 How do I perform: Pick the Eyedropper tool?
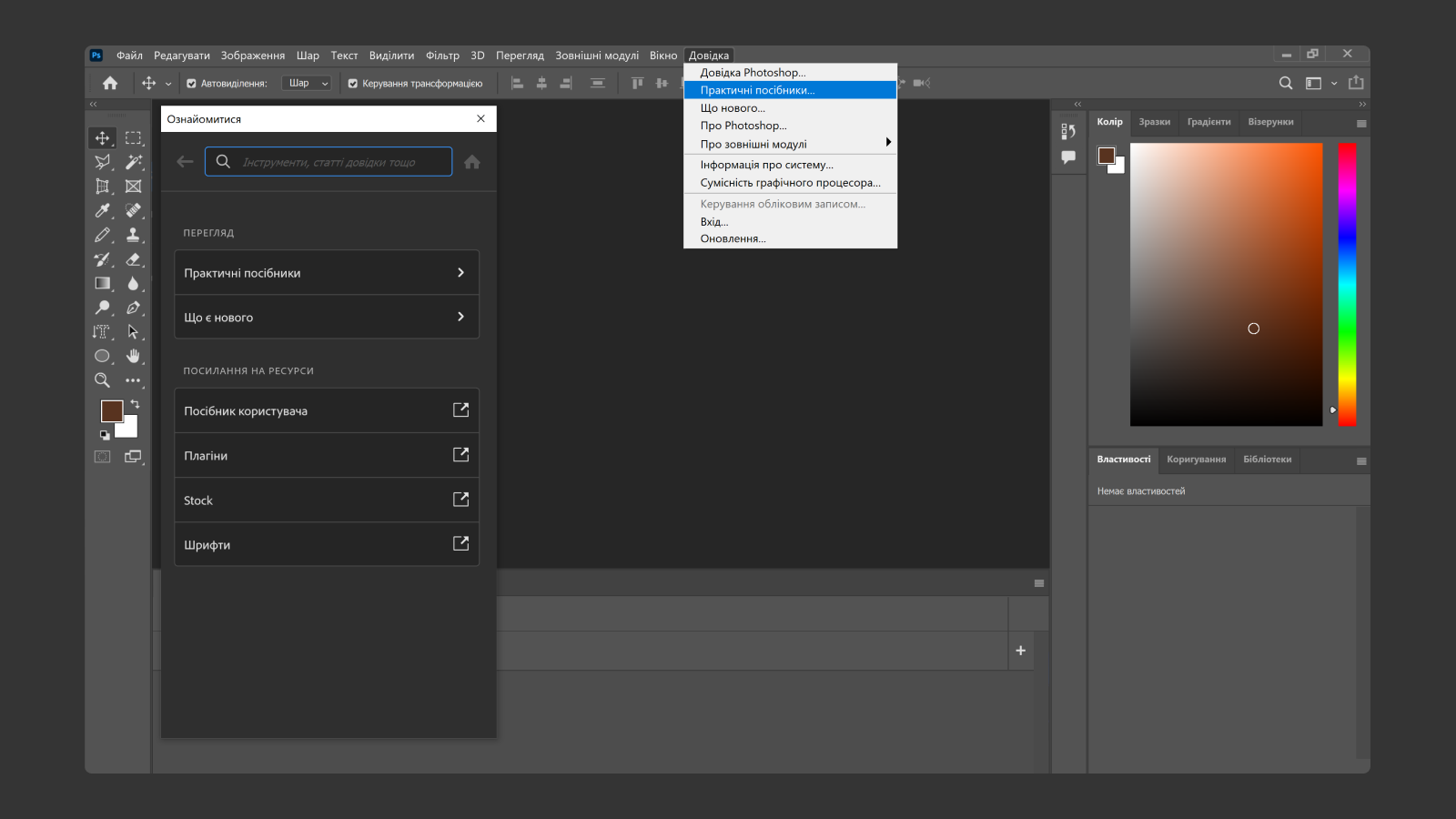coord(102,210)
